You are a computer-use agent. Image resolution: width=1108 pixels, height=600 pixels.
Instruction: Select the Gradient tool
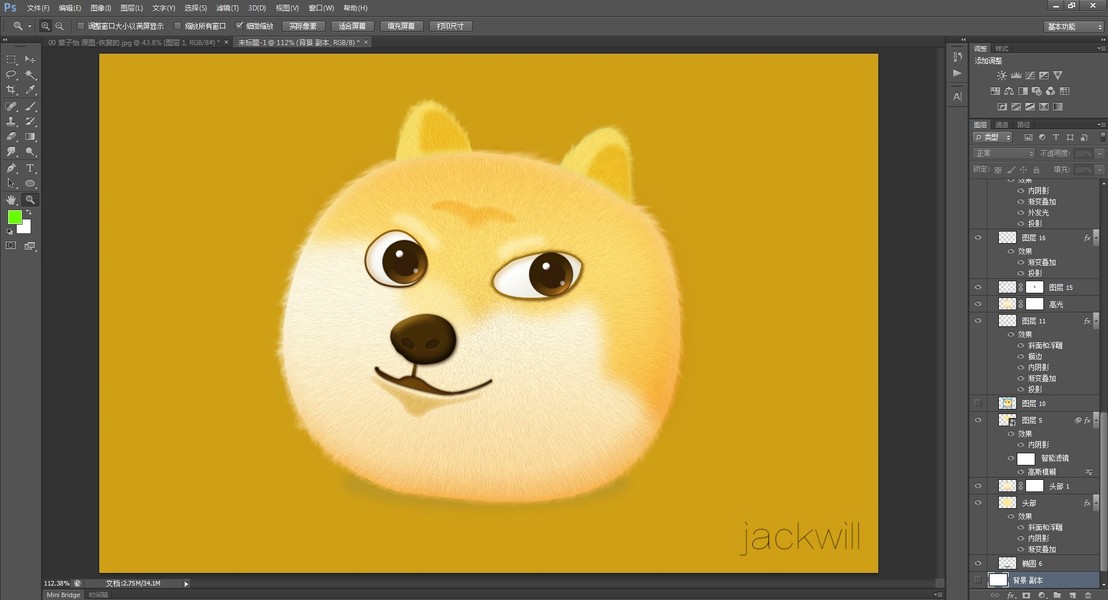[x=30, y=137]
